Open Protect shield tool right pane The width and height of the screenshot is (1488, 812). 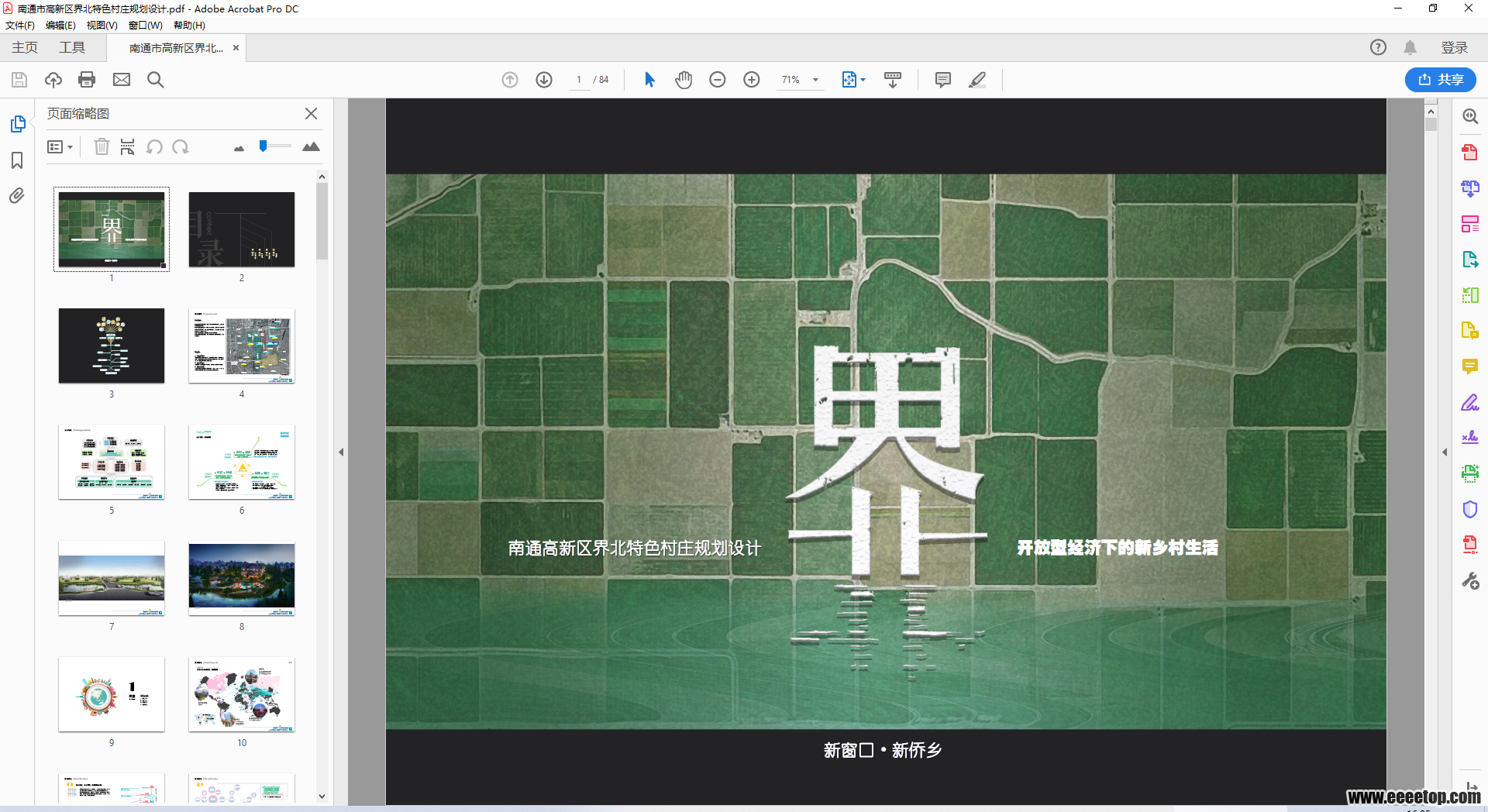[x=1469, y=509]
